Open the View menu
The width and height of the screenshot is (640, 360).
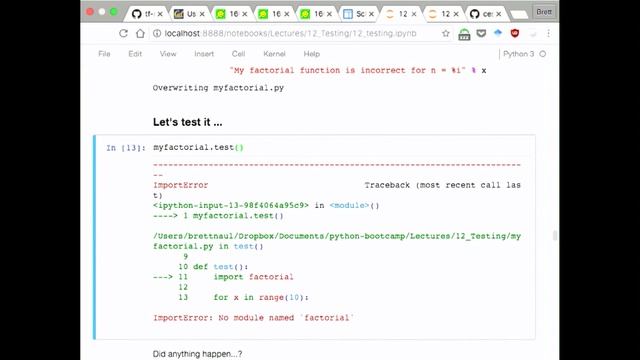coord(168,54)
